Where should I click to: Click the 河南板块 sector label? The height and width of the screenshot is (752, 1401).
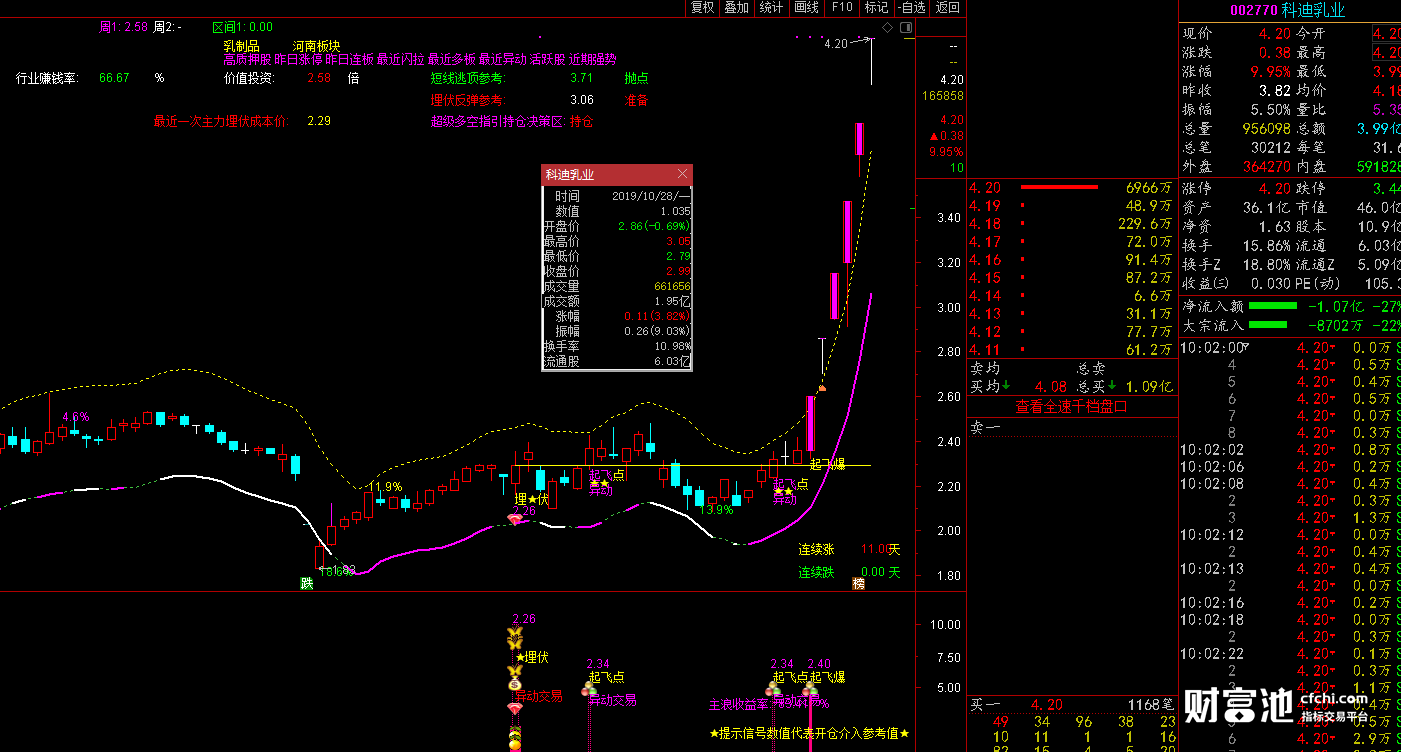point(316,46)
